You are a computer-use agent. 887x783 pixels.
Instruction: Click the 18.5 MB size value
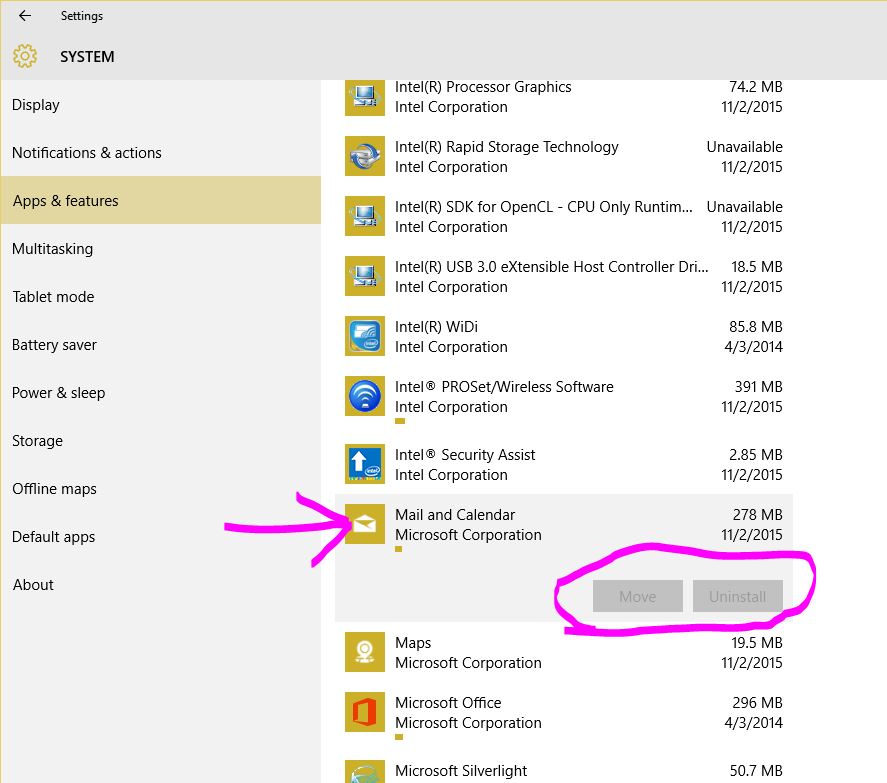tap(757, 267)
